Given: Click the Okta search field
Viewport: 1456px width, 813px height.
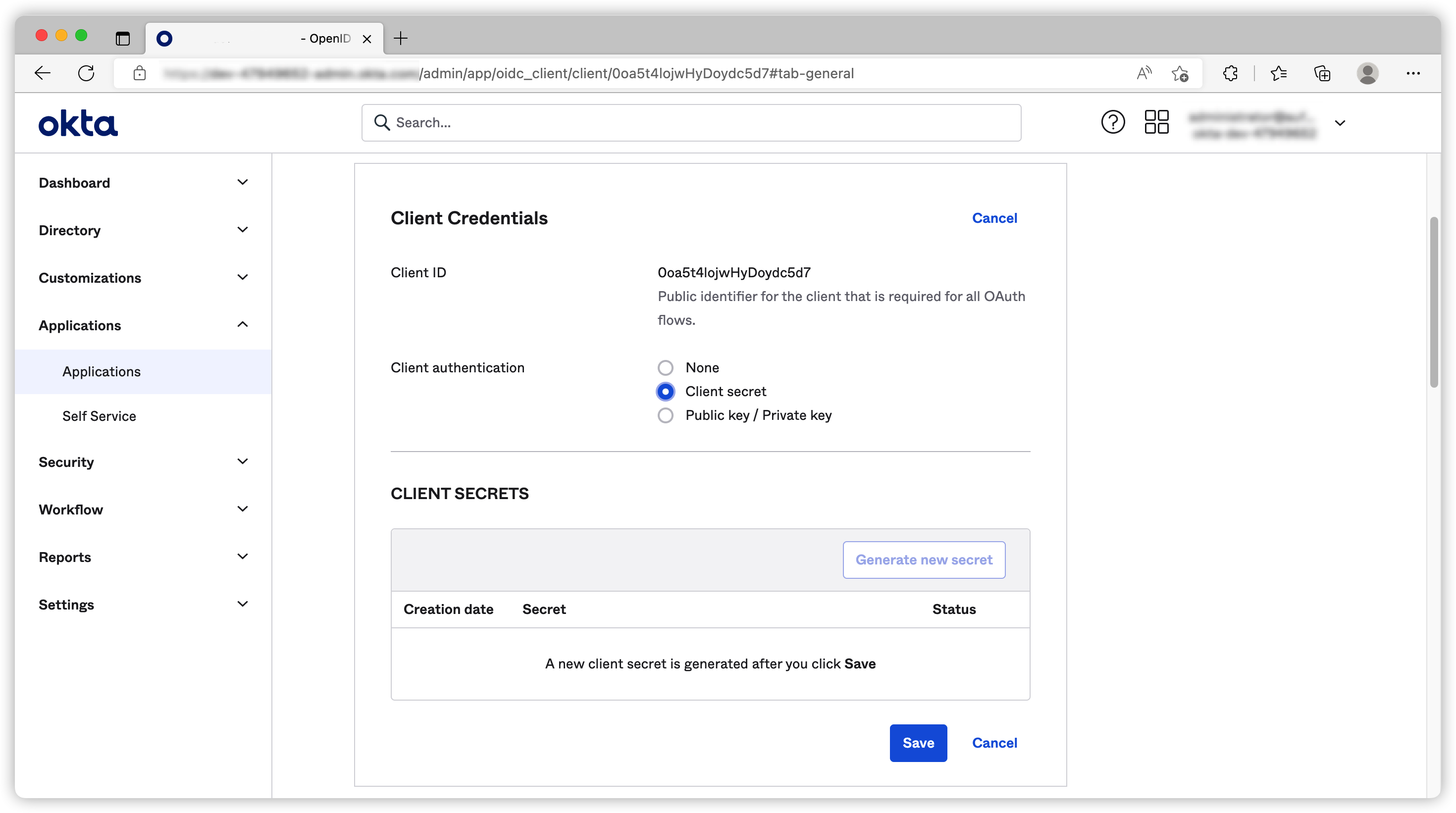Looking at the screenshot, I should 691,123.
